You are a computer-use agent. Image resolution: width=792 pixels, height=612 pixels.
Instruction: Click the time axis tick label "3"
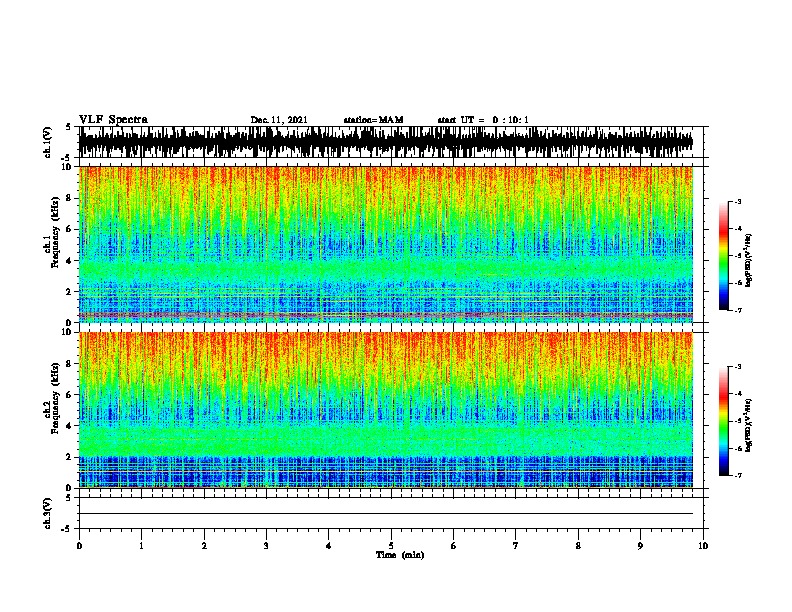click(x=266, y=546)
